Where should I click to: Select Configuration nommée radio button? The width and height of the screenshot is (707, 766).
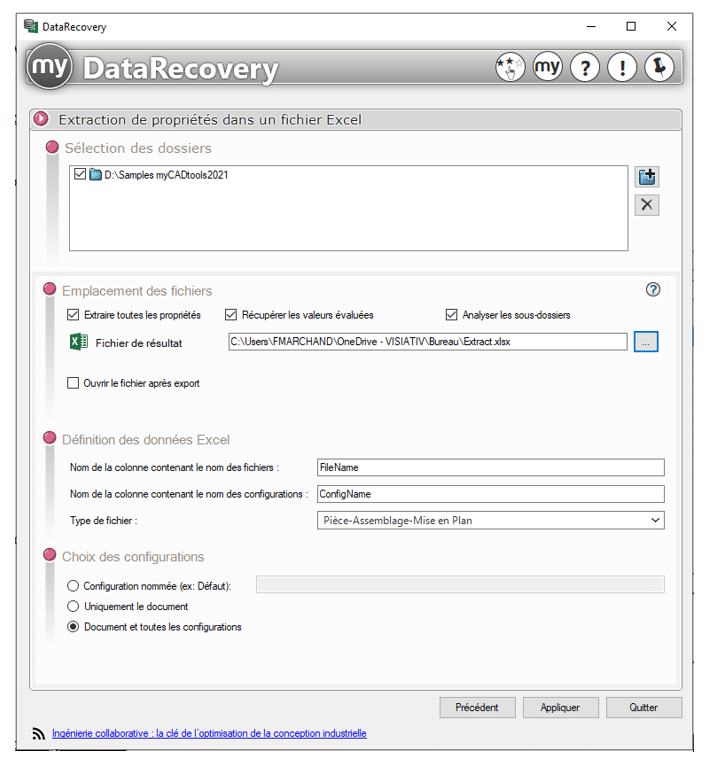tap(73, 585)
